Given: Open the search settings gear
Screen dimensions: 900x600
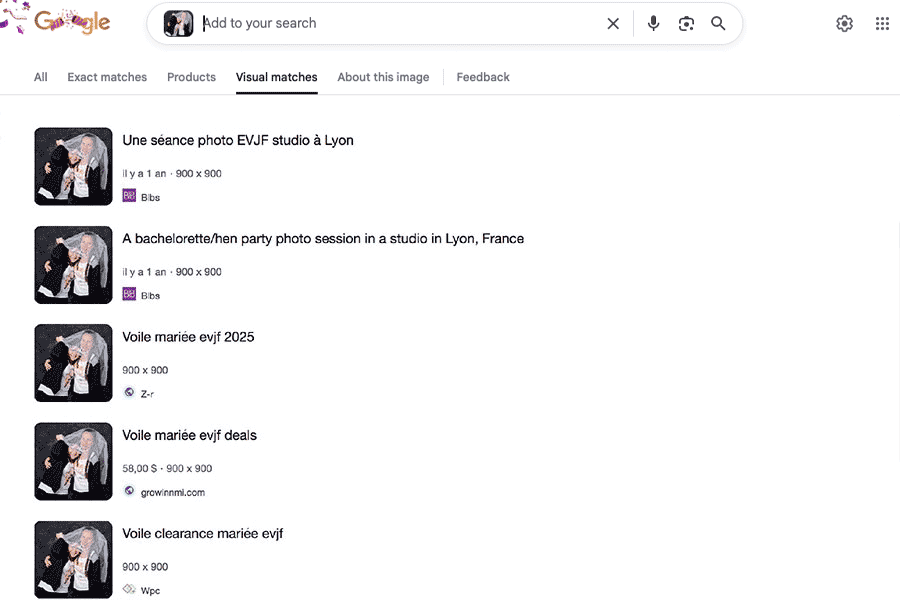Looking at the screenshot, I should click(x=844, y=23).
